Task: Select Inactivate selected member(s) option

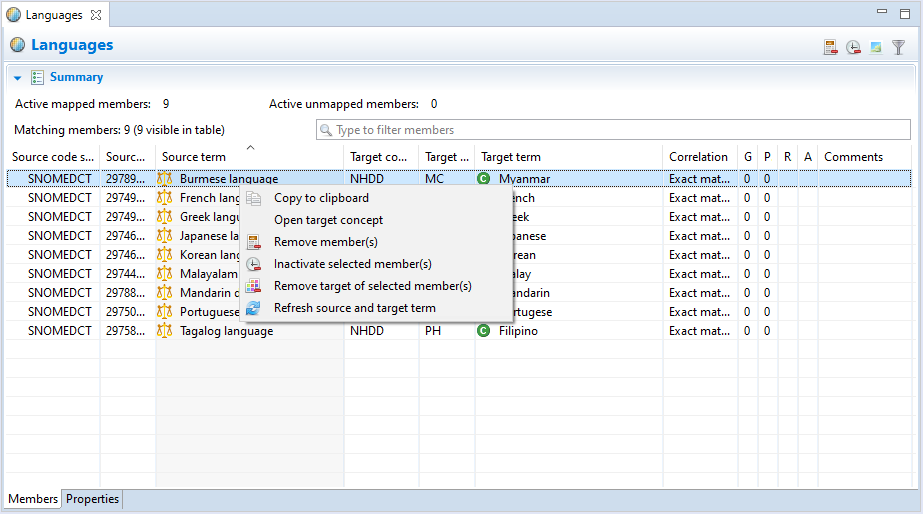Action: (352, 264)
